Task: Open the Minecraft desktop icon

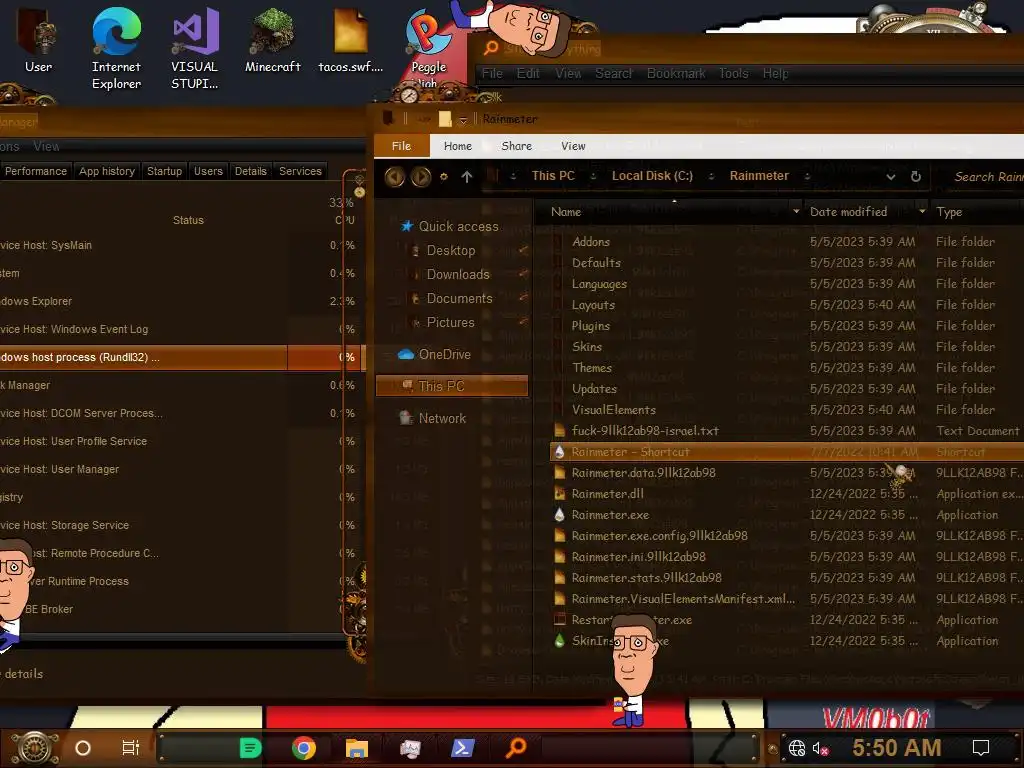Action: pyautogui.click(x=273, y=40)
